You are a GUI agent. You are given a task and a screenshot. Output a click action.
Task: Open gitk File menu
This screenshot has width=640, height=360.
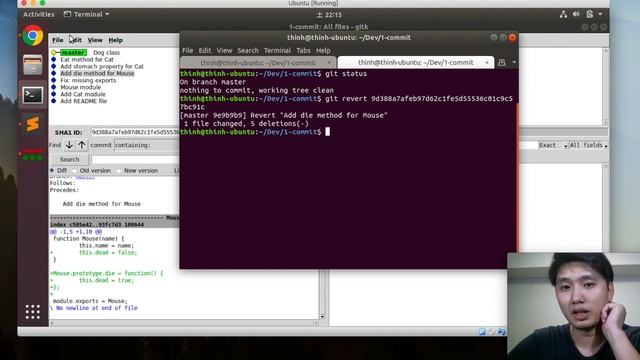click(58, 40)
